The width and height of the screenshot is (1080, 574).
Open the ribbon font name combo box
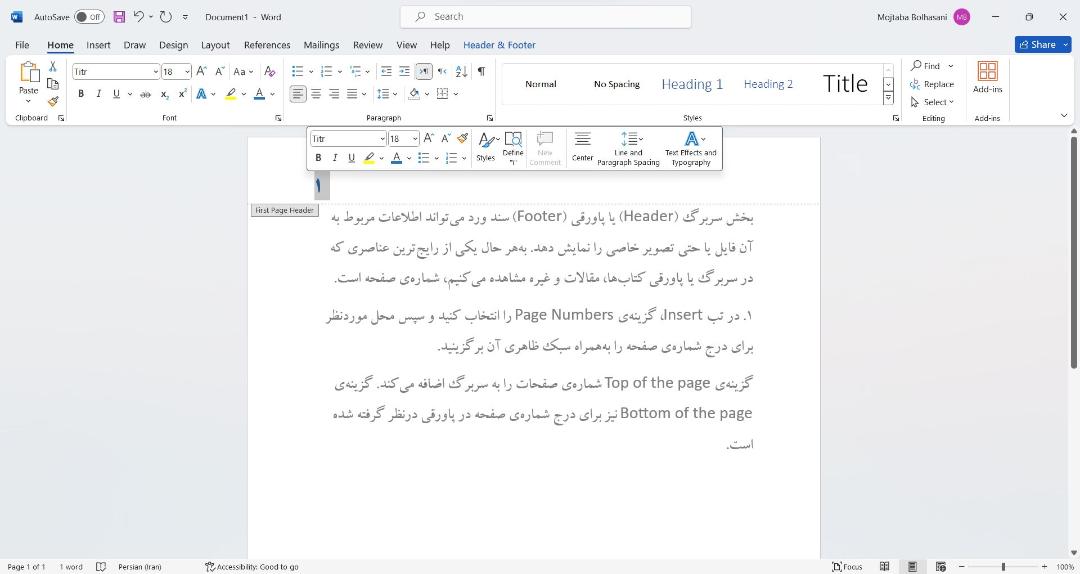click(116, 72)
